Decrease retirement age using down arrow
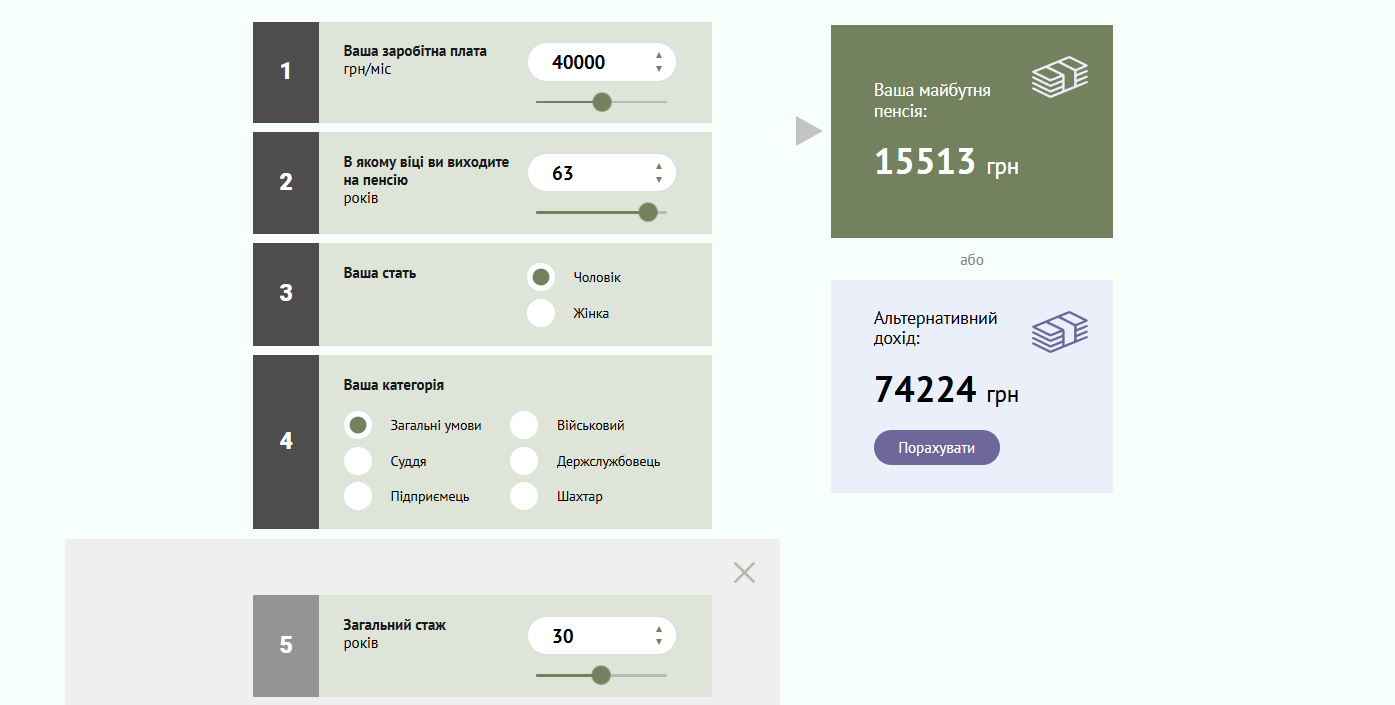The image size is (1395, 705). 659,180
